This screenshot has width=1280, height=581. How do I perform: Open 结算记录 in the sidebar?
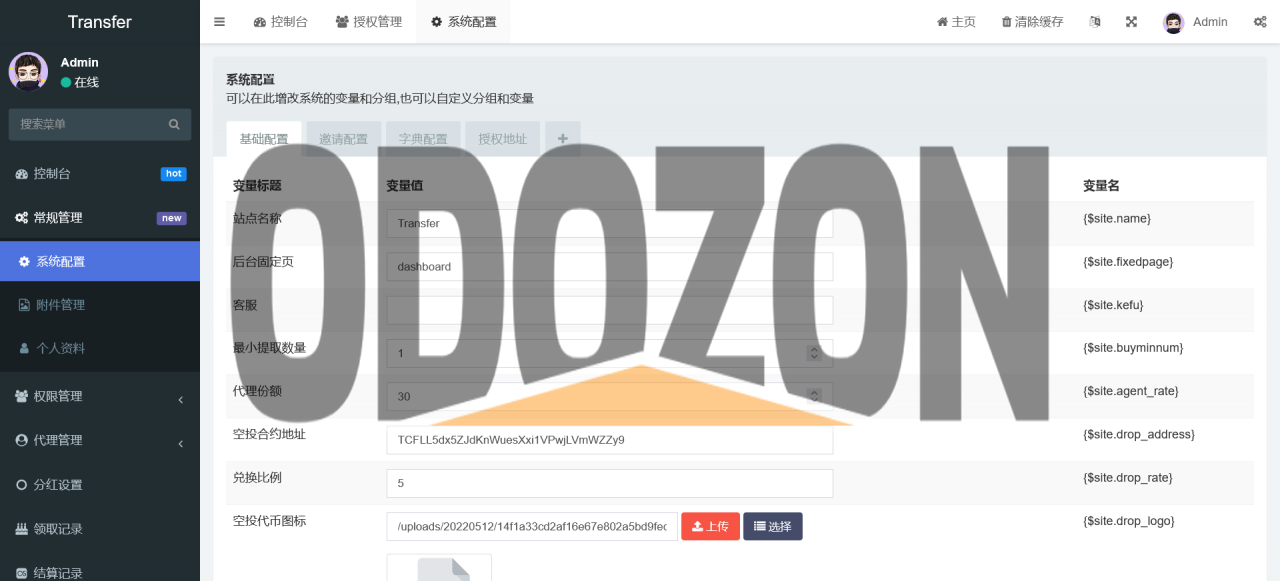click(100, 571)
